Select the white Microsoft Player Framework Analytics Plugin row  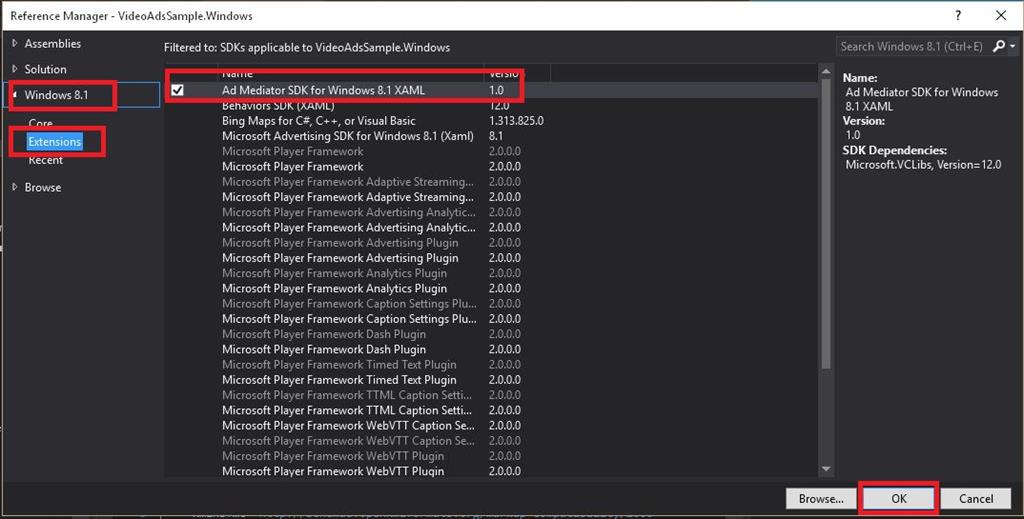pos(490,289)
